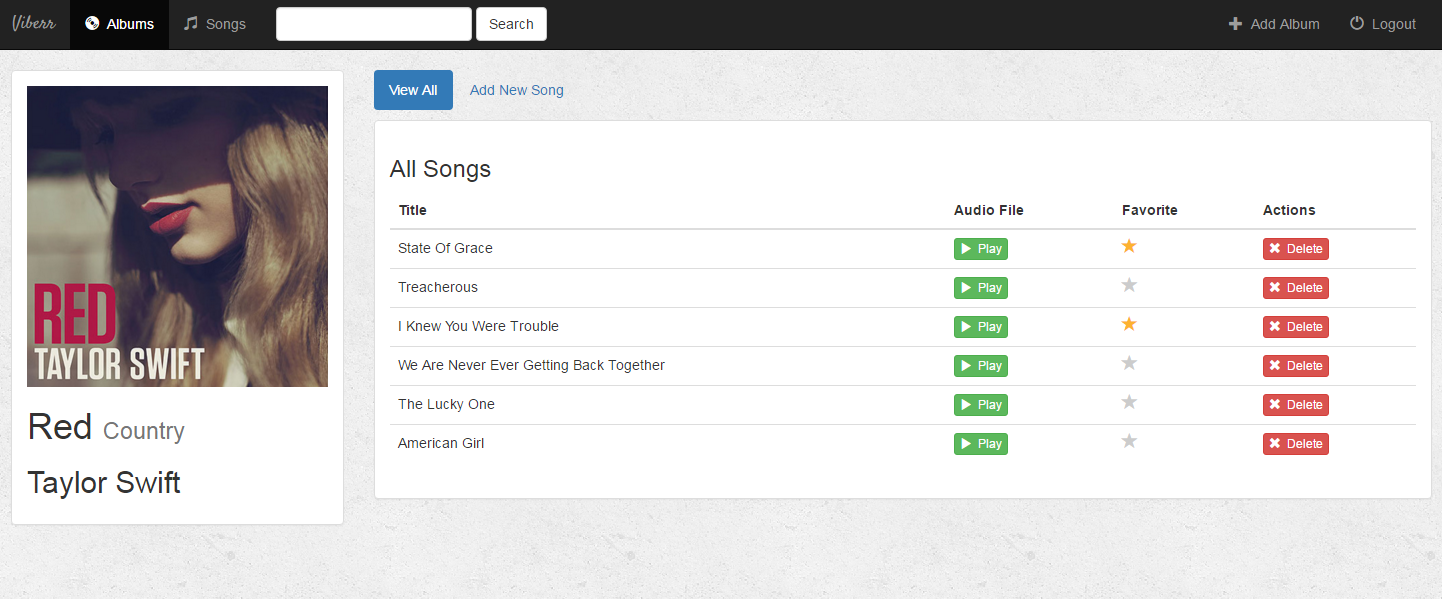
Task: Play I Knew You Were Trouble
Action: 980,327
